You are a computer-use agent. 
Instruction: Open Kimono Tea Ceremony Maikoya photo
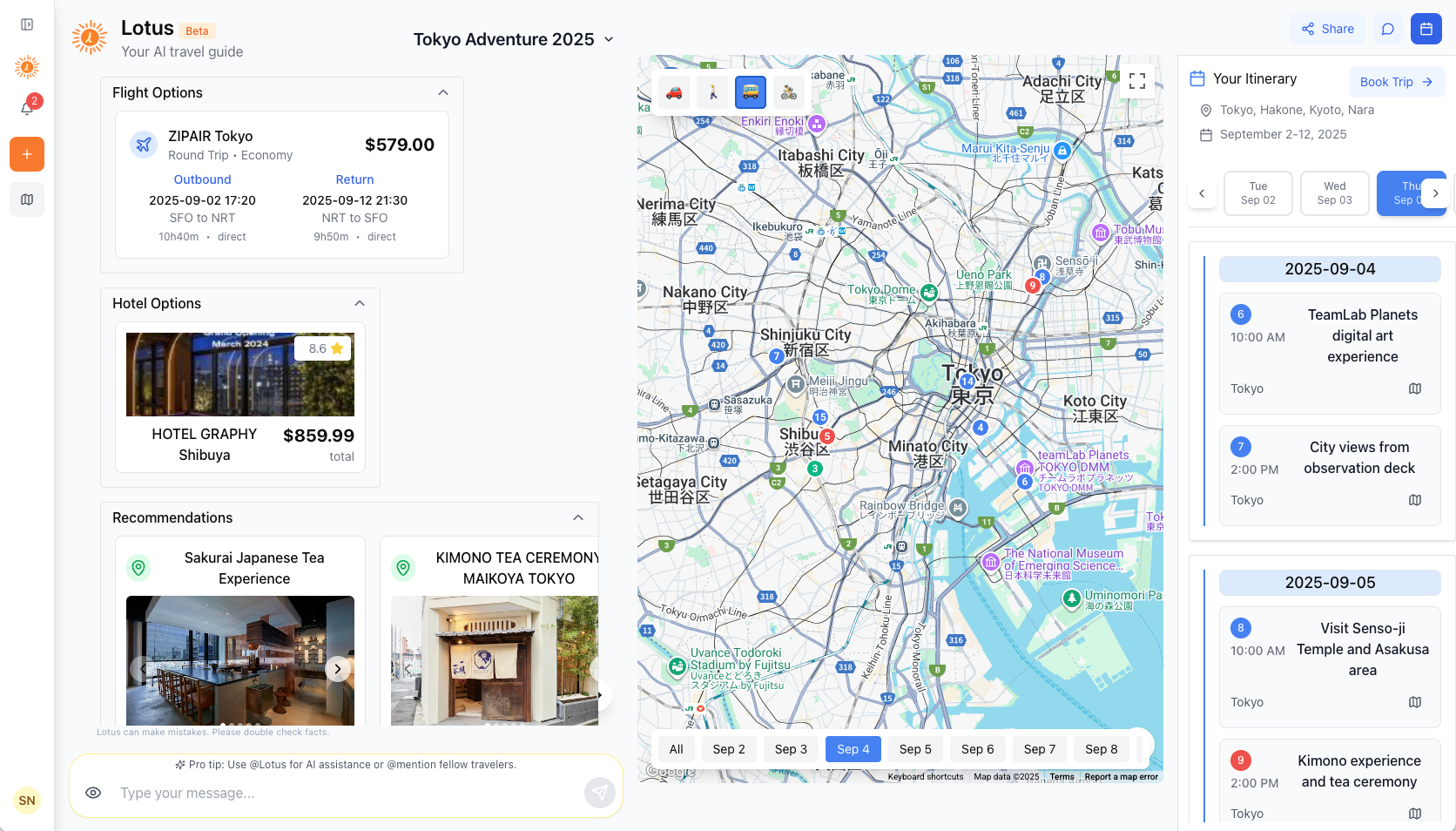pos(495,660)
